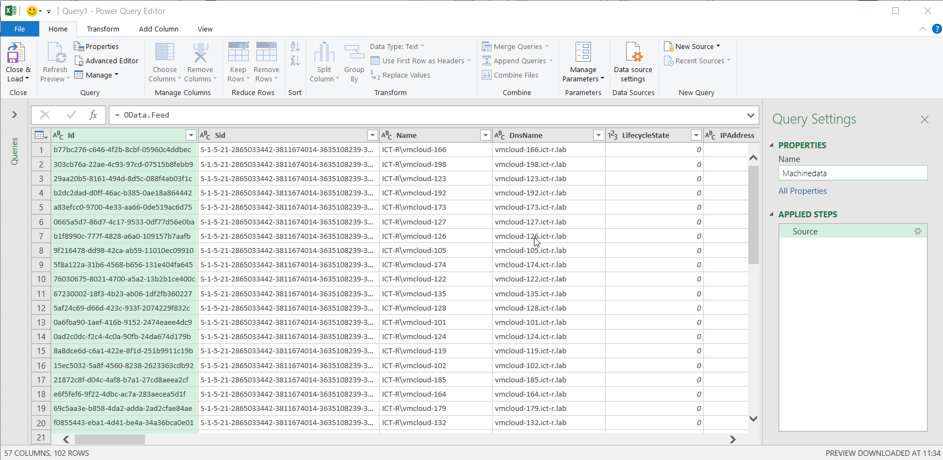Open the Id column filter dropdown
The width and height of the screenshot is (943, 460).
191,135
